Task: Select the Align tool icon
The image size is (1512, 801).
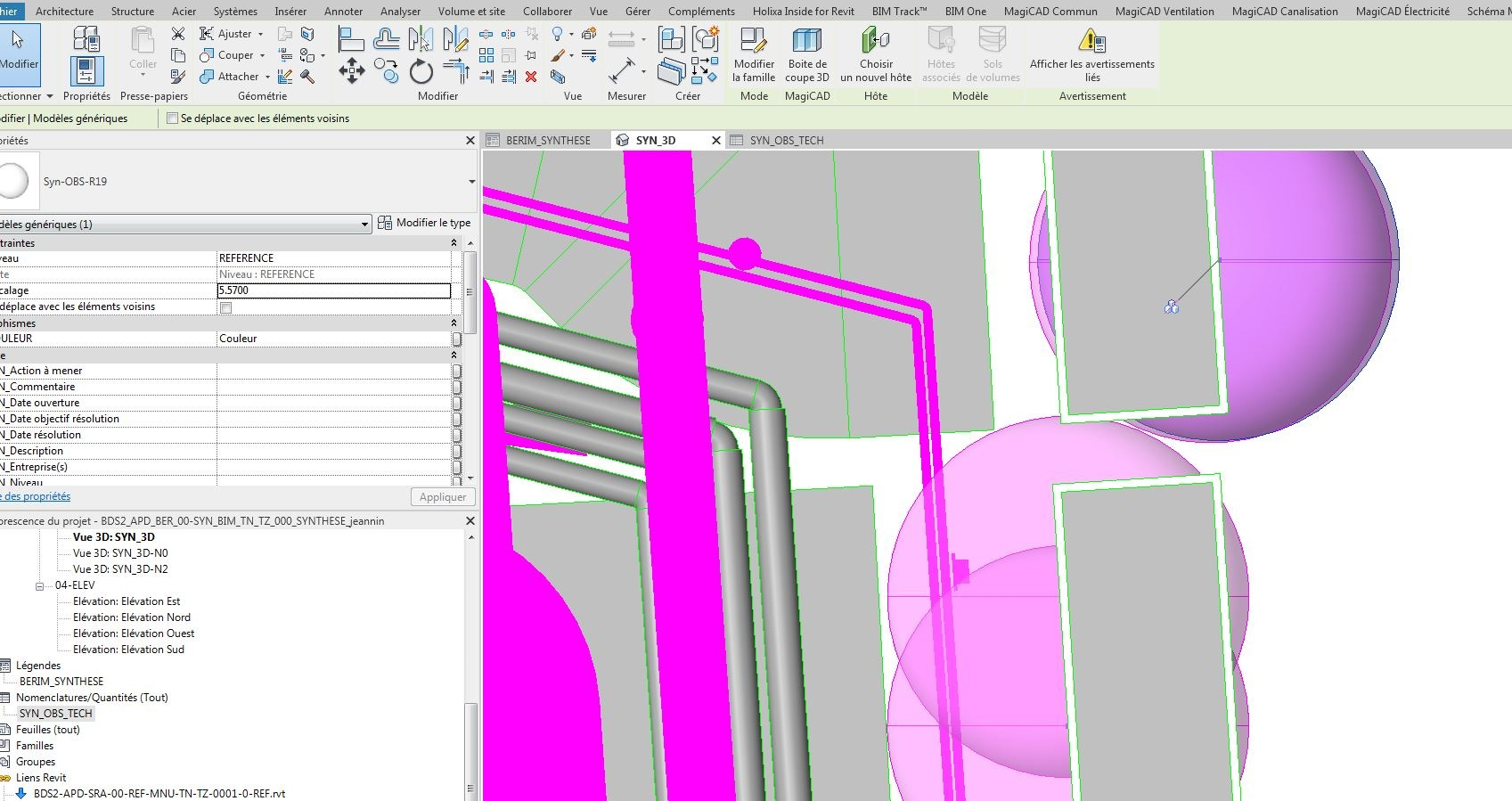Action: [x=351, y=38]
